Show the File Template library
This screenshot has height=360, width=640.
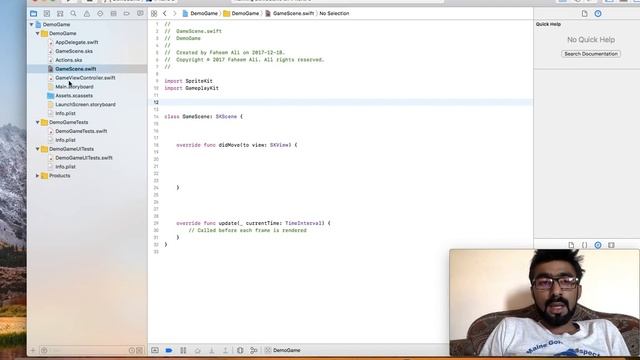[x=571, y=245]
